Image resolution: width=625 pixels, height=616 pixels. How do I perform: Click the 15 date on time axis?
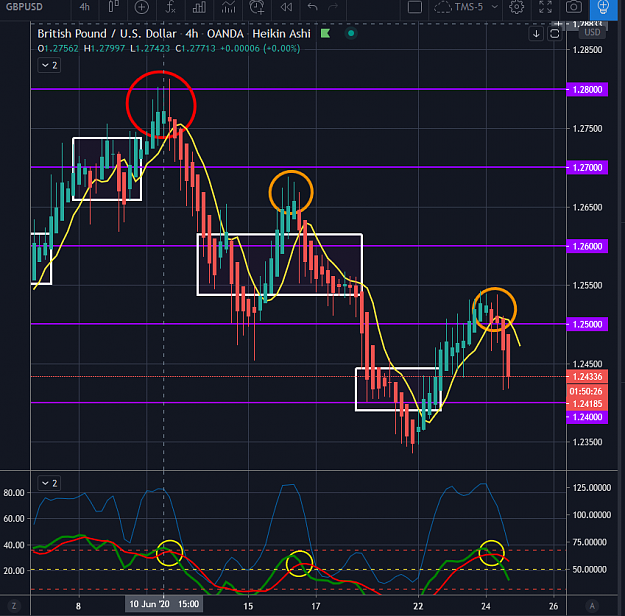click(x=248, y=606)
